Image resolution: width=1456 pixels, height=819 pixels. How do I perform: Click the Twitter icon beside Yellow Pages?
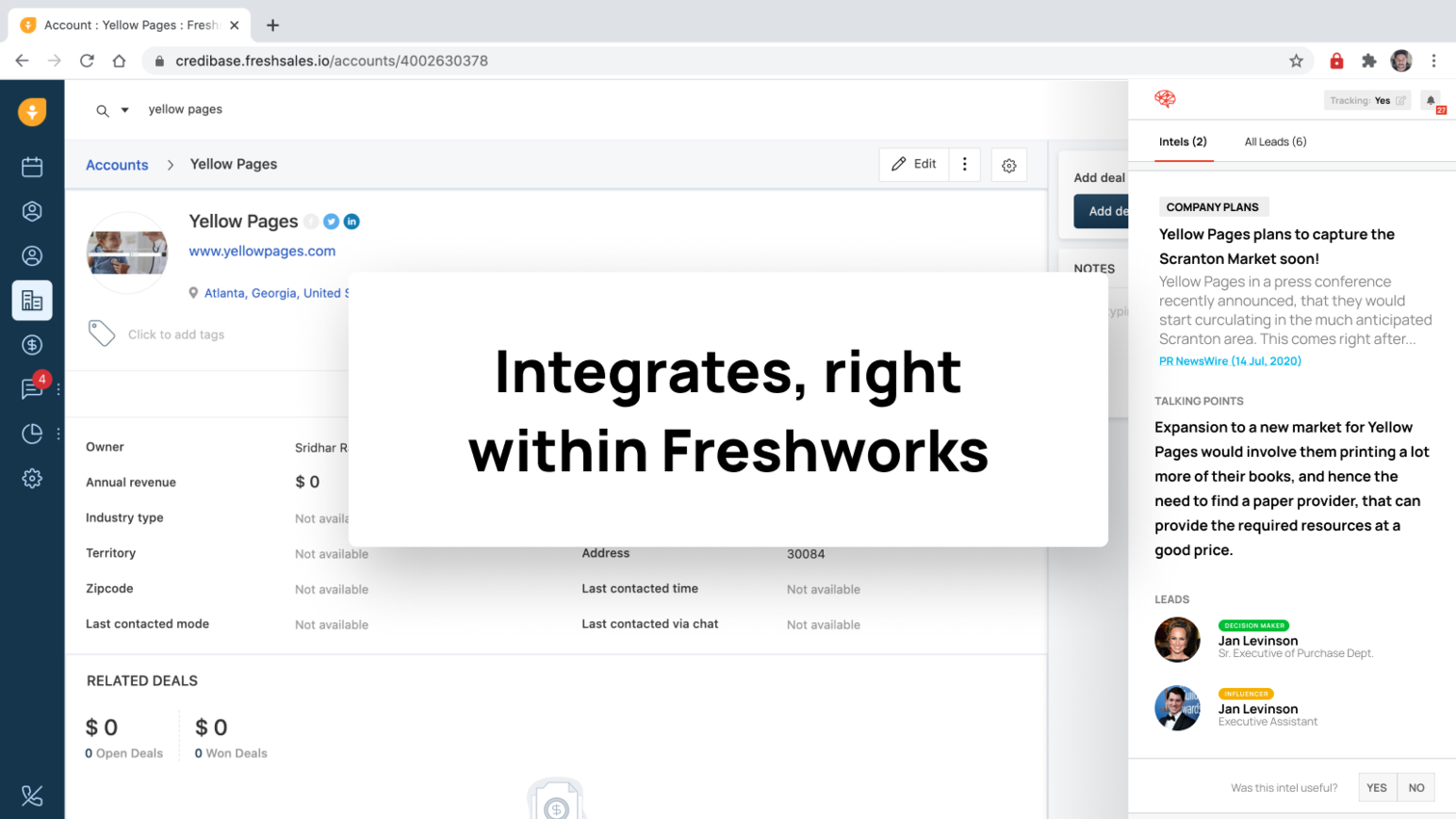(331, 222)
